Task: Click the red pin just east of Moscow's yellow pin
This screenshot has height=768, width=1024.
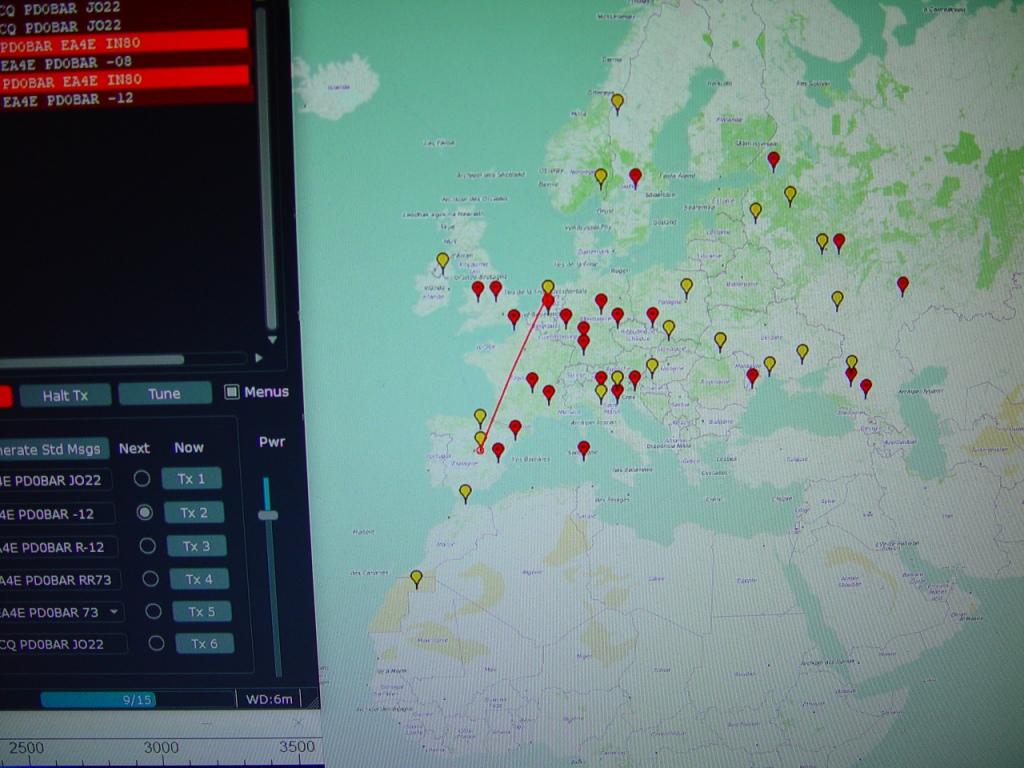Action: click(839, 243)
